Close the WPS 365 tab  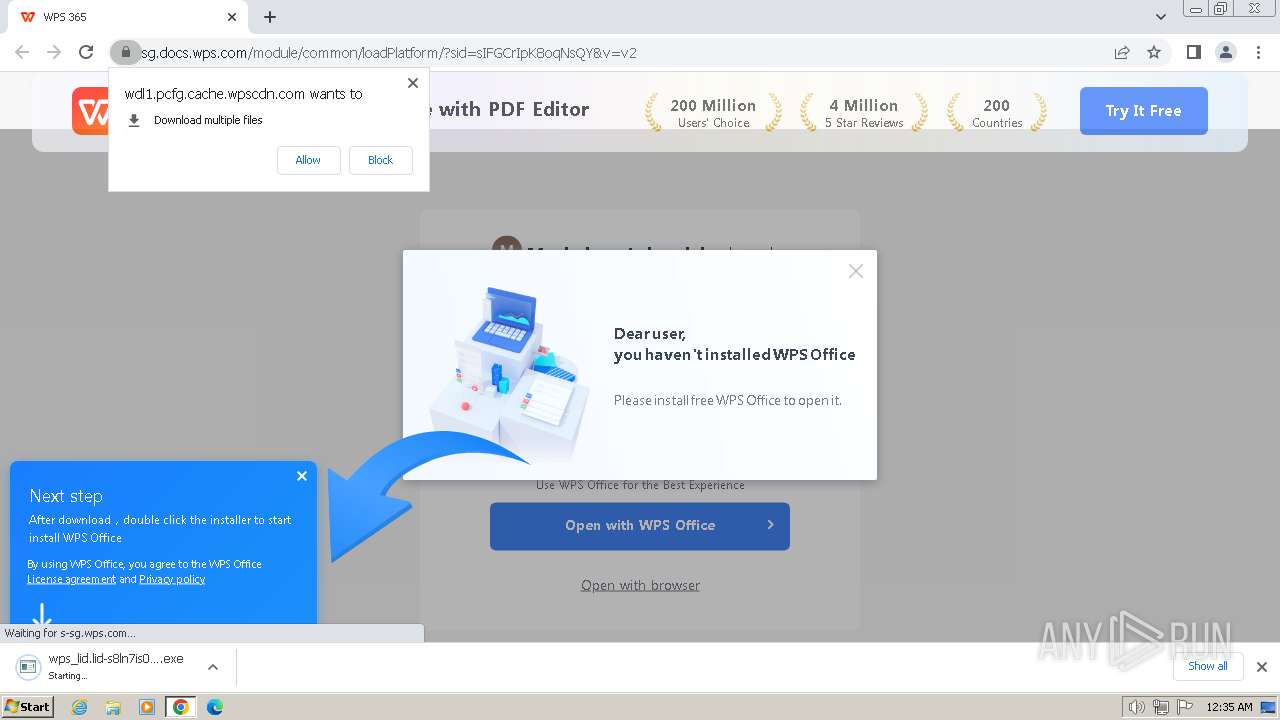pos(232,17)
